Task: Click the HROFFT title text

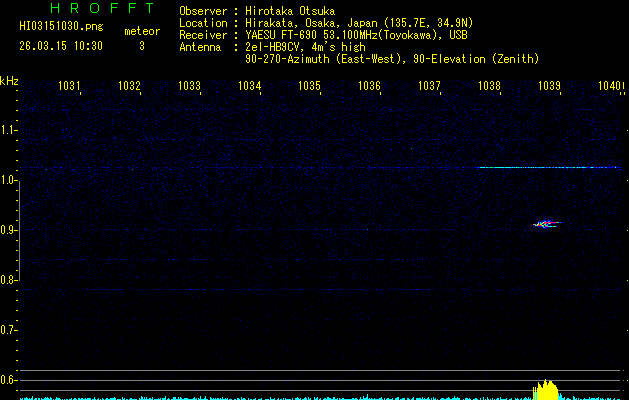Action: coord(102,8)
